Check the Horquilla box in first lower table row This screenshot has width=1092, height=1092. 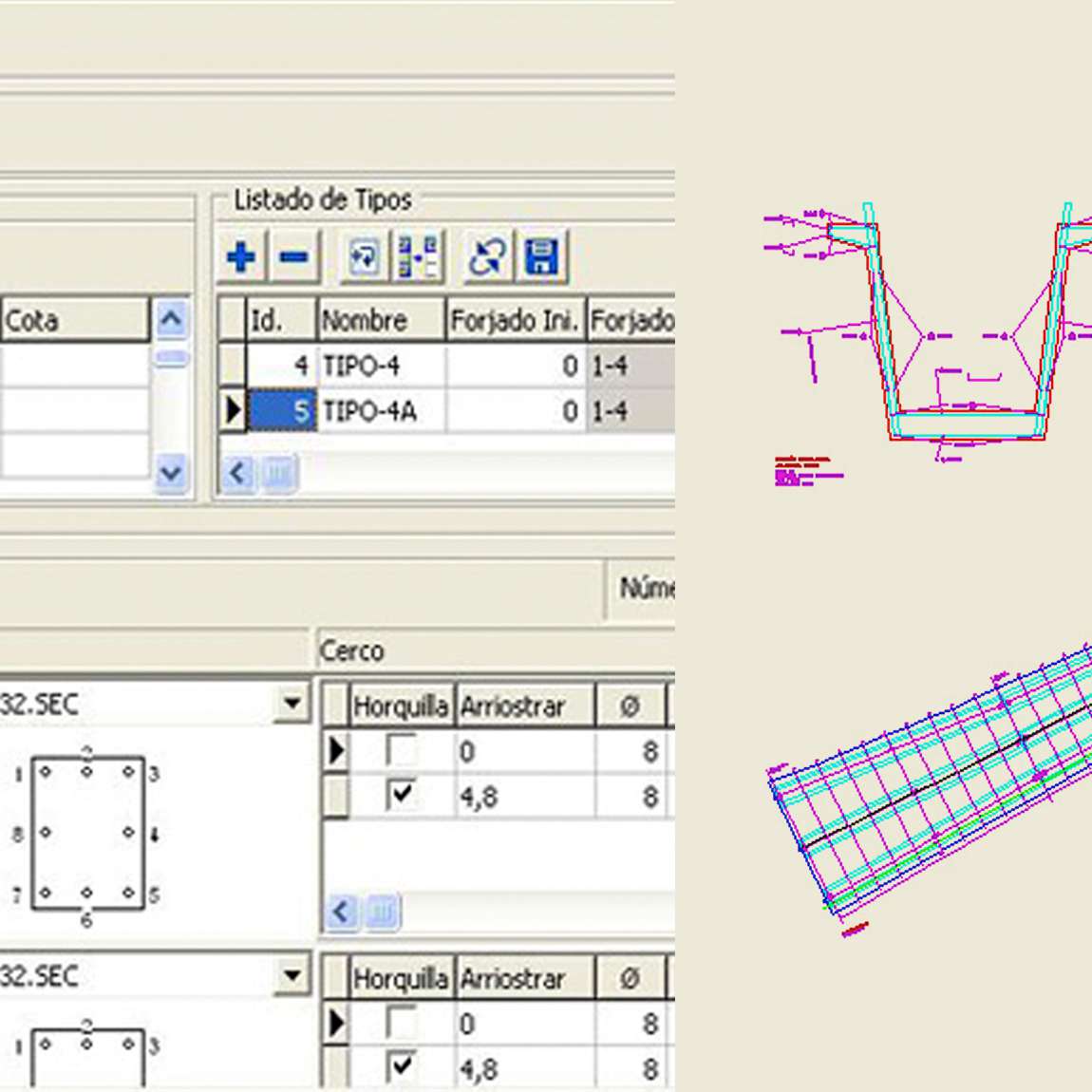(402, 1023)
